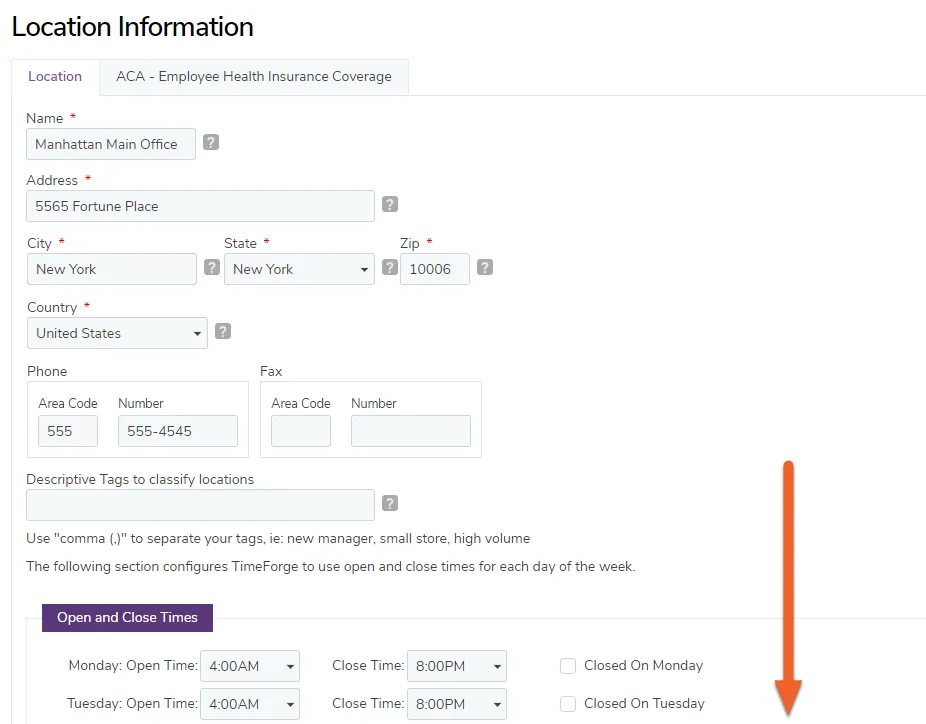
Task: Switch to the Location tab
Action: [55, 77]
